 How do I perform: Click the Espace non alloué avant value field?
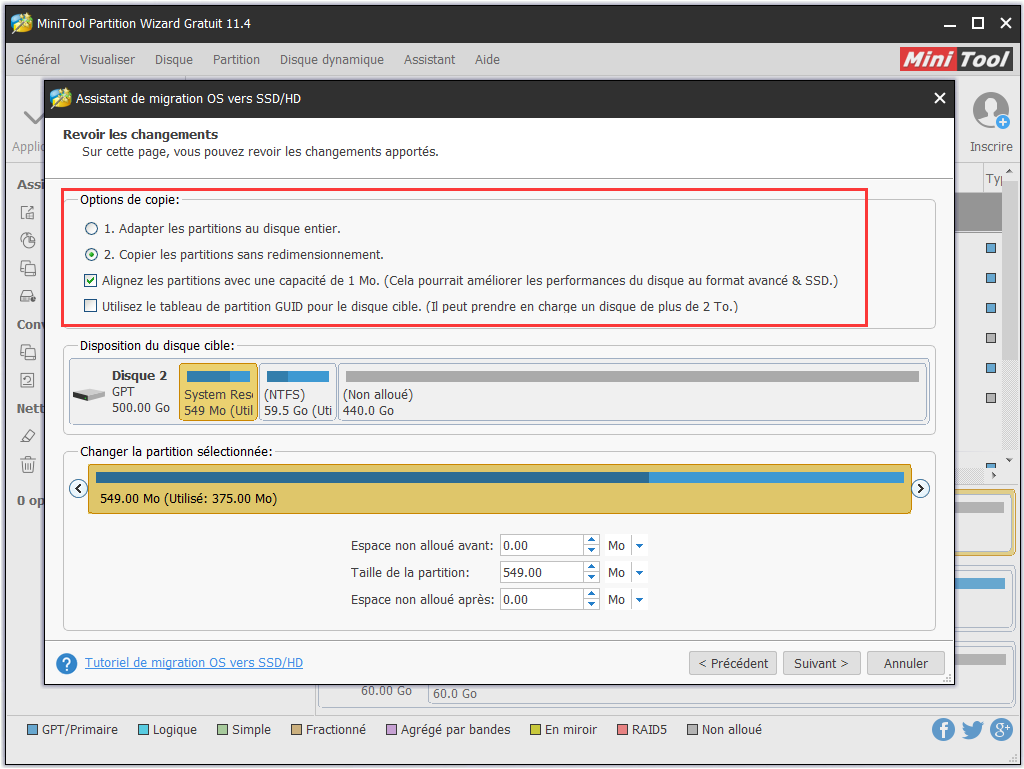[541, 546]
